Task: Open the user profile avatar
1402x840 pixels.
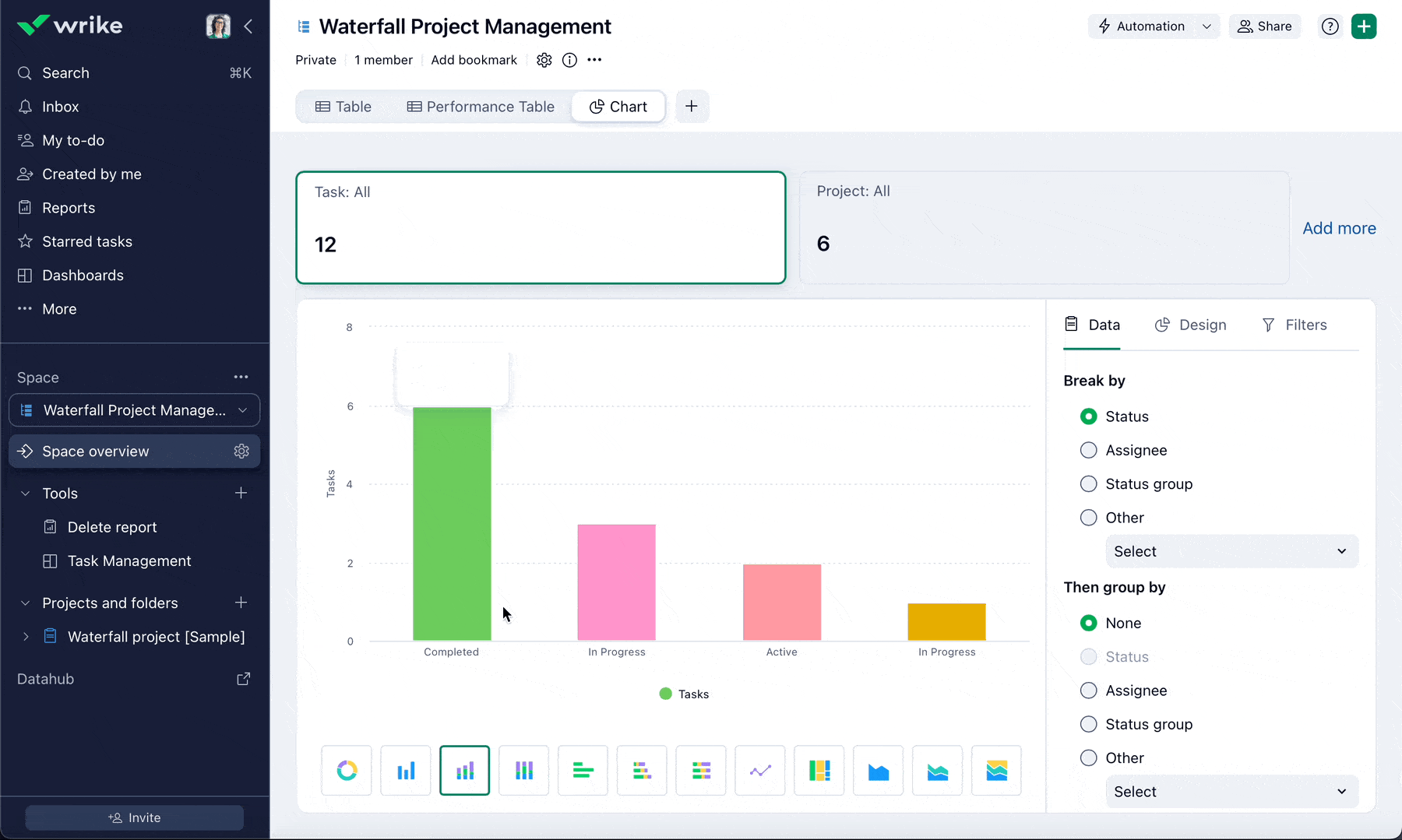Action: [x=218, y=26]
